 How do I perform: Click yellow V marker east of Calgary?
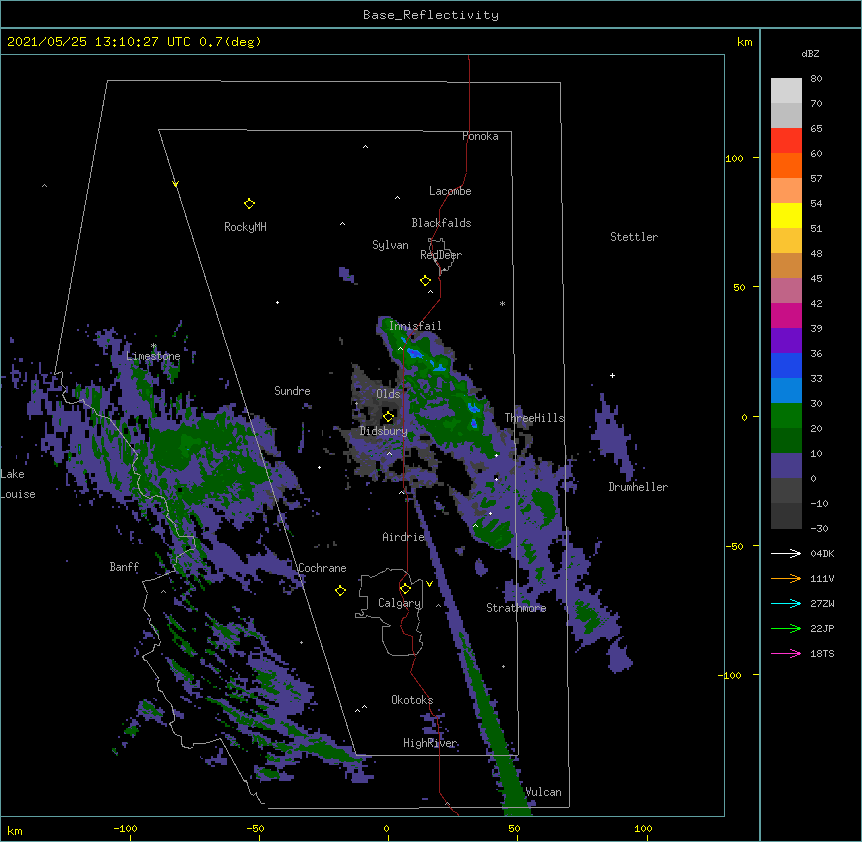(429, 584)
